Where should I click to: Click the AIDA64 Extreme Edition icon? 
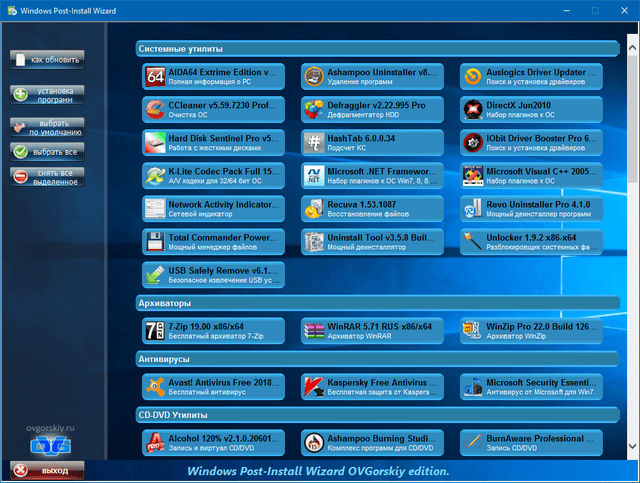click(x=155, y=76)
